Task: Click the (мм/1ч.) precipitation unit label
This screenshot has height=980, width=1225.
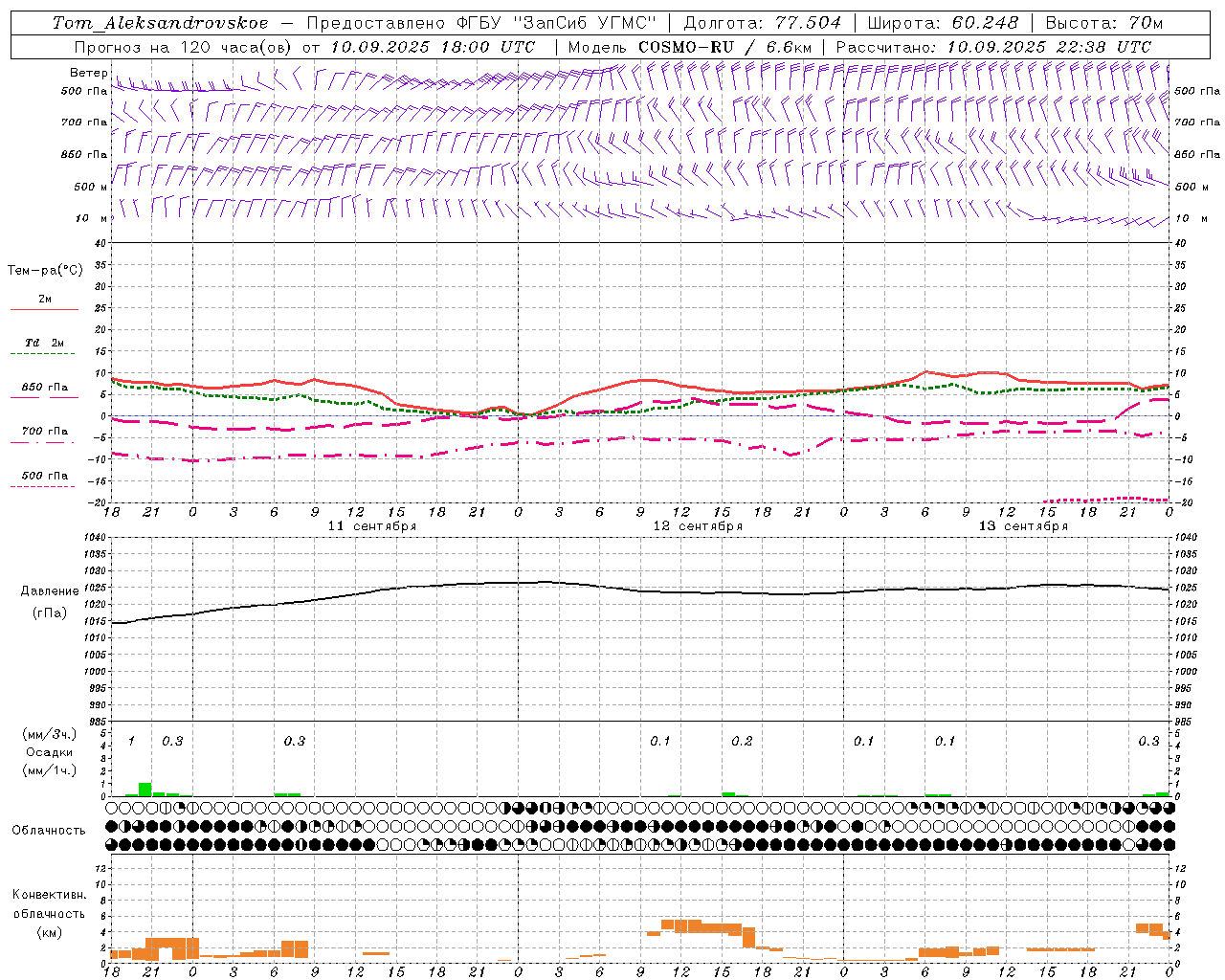Action: tap(50, 770)
